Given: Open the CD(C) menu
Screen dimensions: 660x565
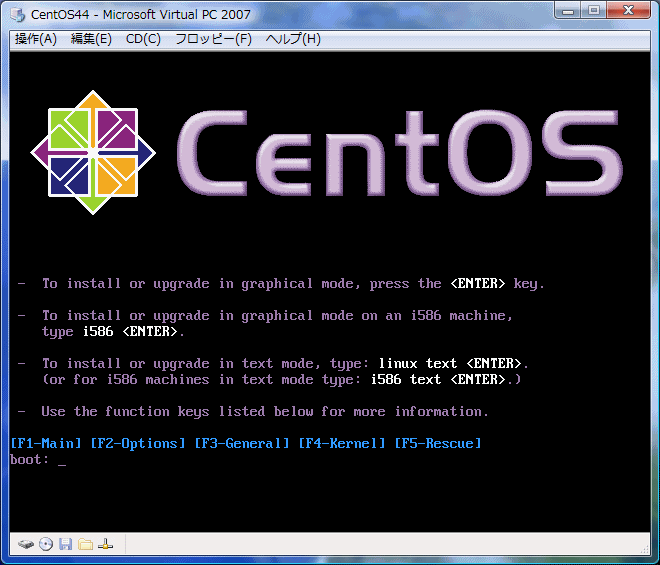Looking at the screenshot, I should [143, 39].
